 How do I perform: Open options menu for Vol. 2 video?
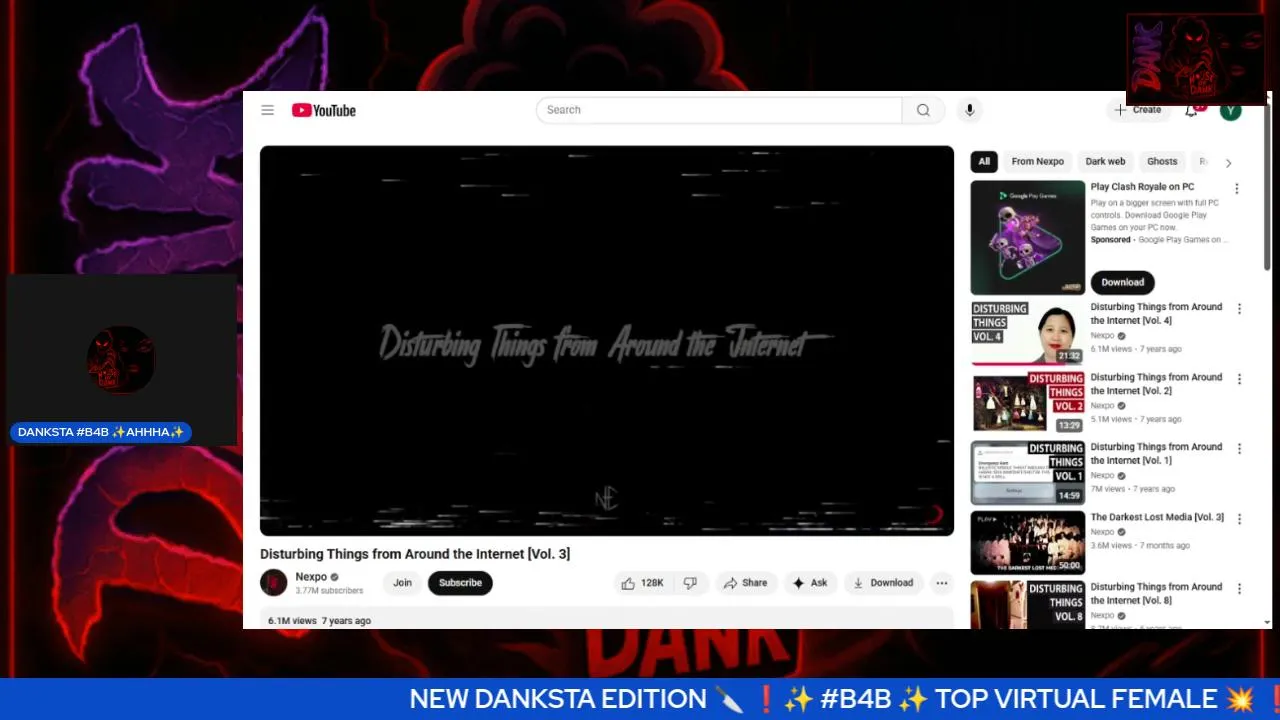(x=1239, y=379)
